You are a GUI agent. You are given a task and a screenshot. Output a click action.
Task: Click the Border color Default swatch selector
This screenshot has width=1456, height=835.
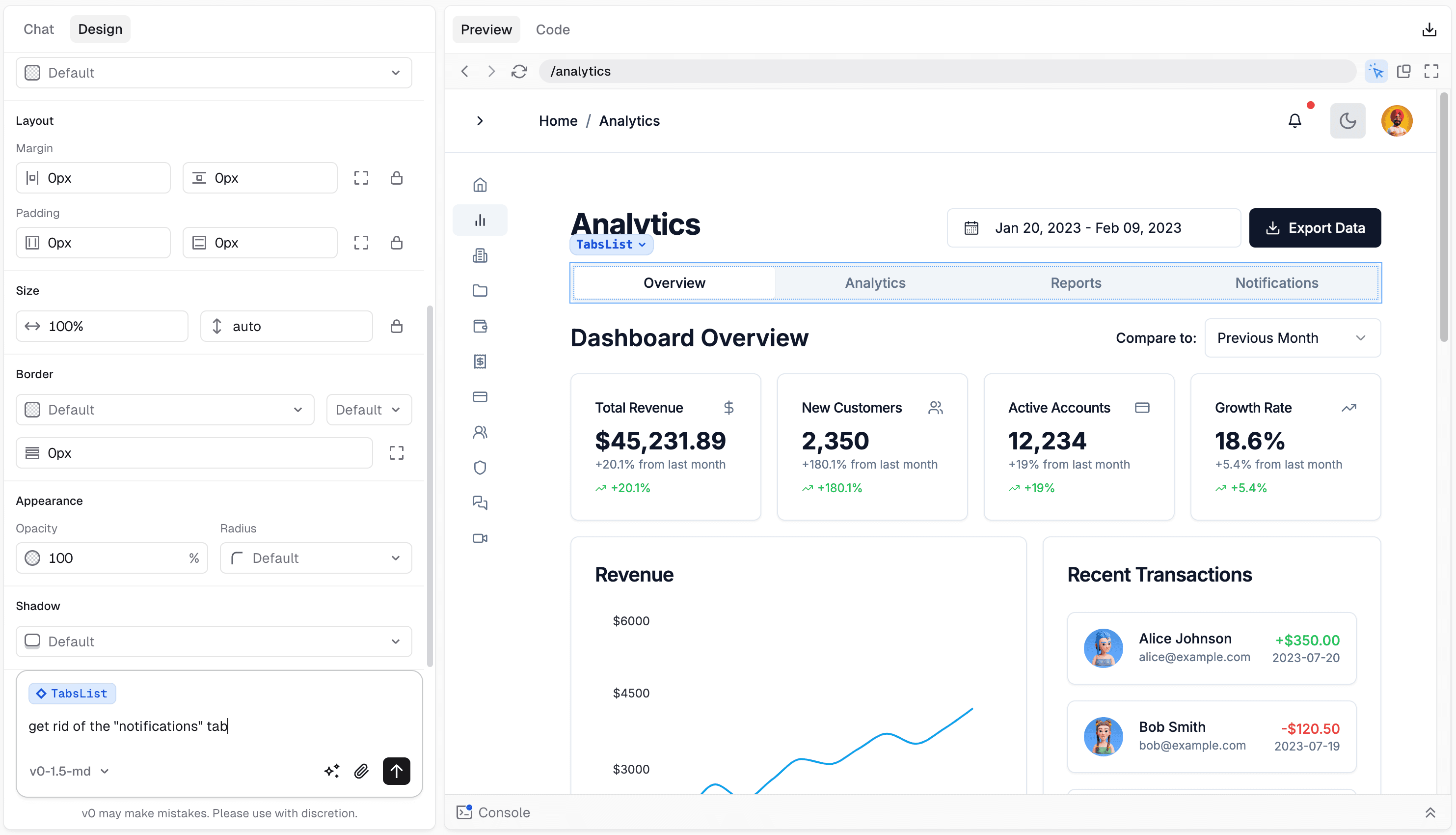point(164,410)
